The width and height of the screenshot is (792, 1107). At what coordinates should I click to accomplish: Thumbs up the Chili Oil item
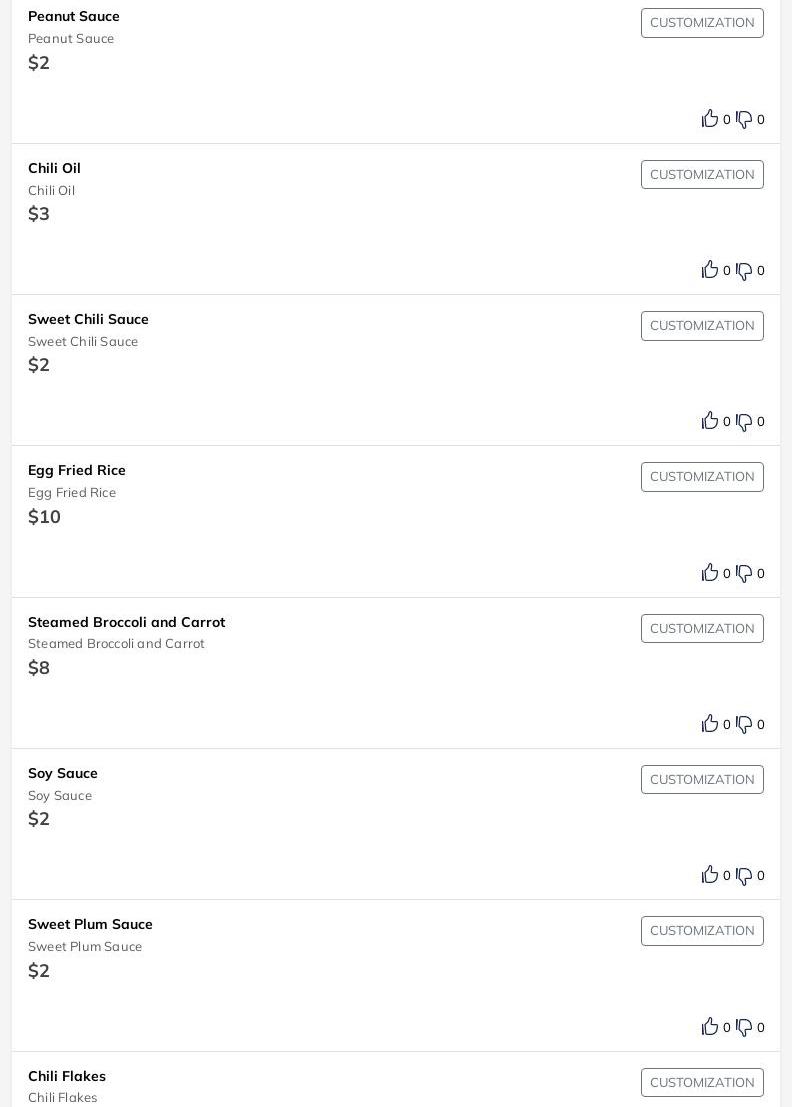coord(710,270)
